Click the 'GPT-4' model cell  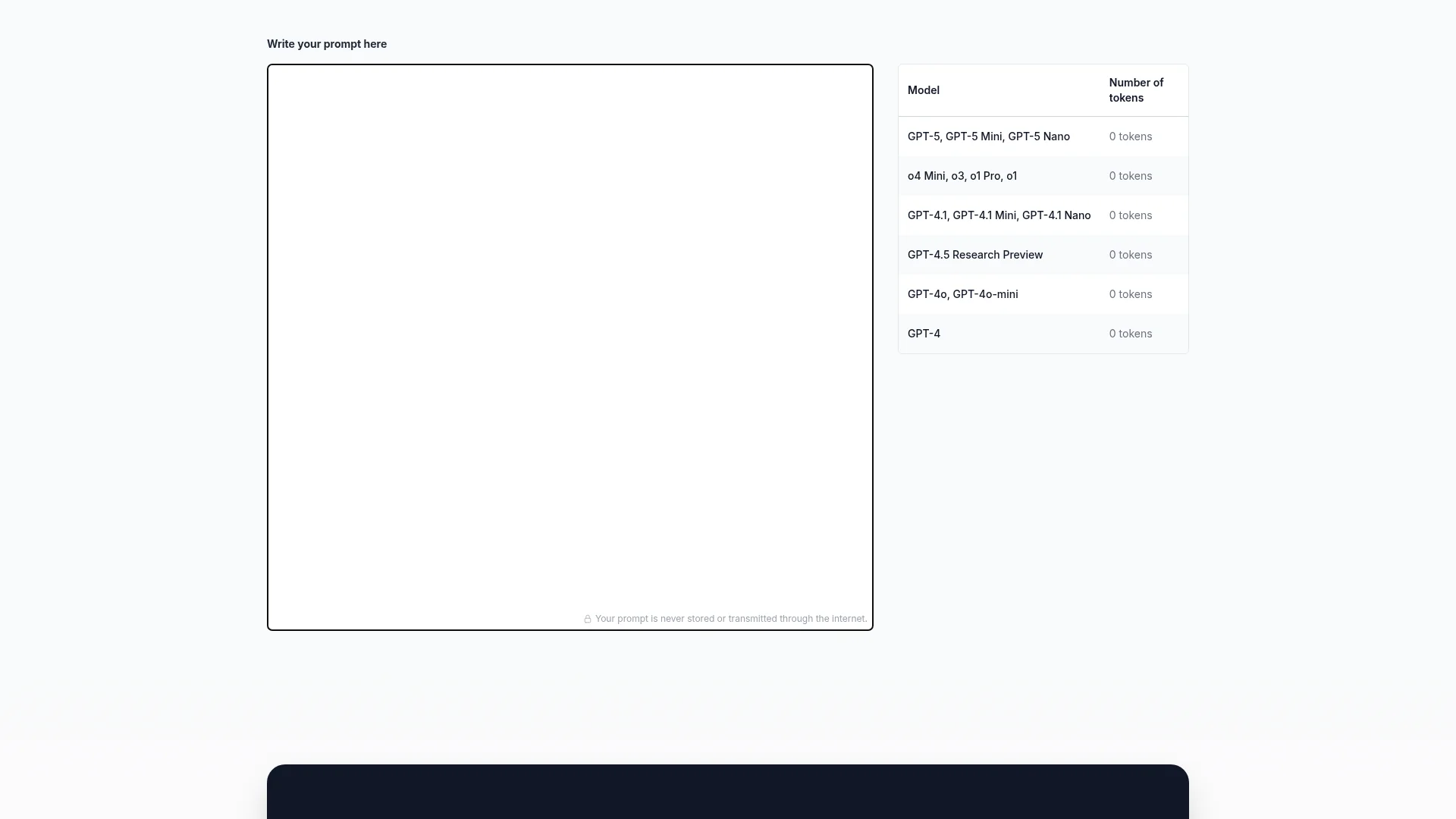(924, 334)
